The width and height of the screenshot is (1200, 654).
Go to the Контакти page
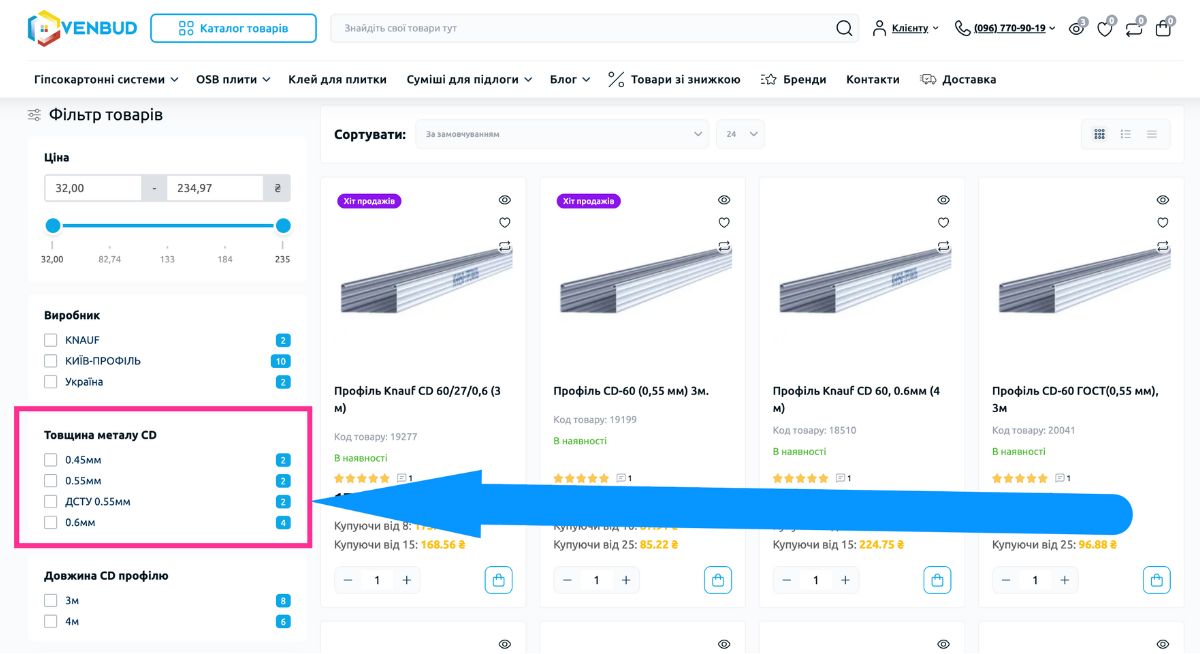click(x=872, y=79)
